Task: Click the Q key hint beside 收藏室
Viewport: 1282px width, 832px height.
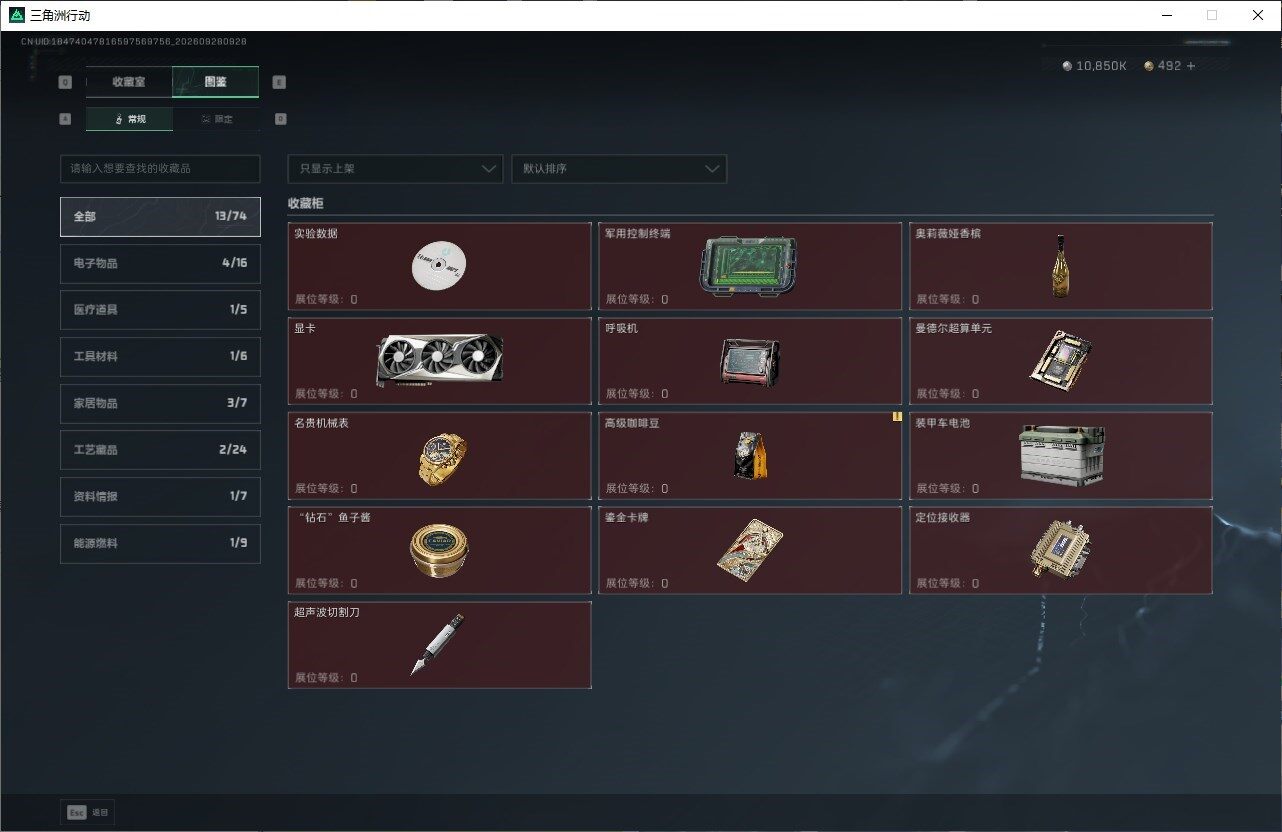Action: coord(65,82)
